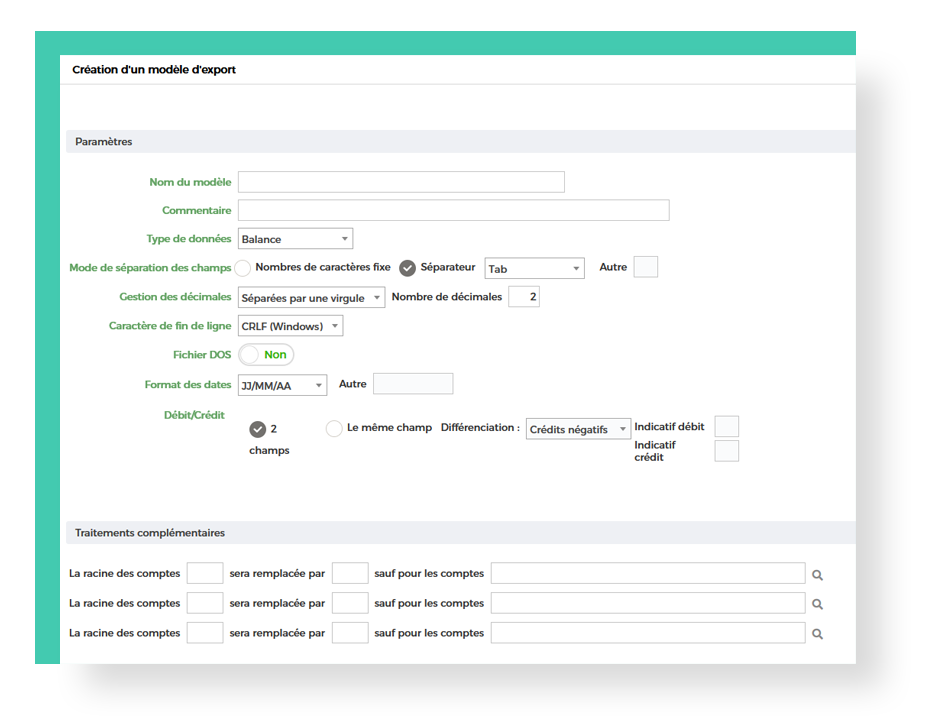Click the search icon for first account row
This screenshot has width=925, height=728.
tap(817, 575)
